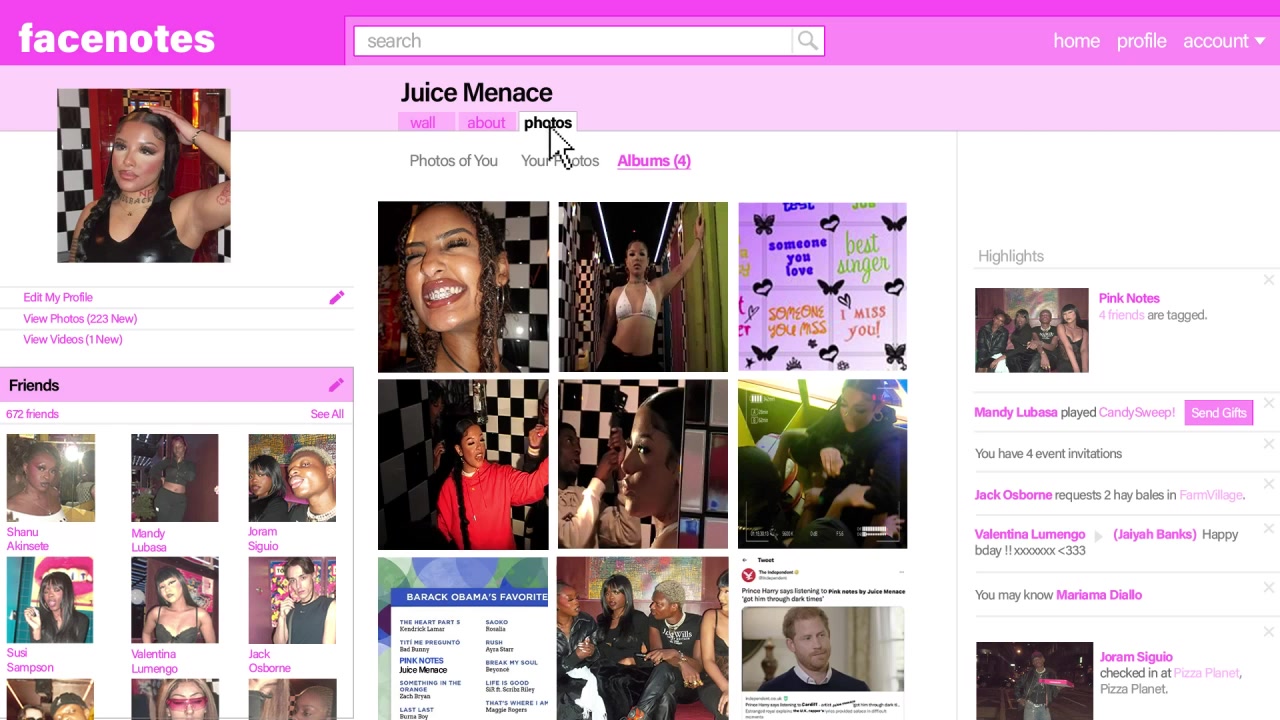Click the pencil icon beside Edit My Profile

[337, 298]
